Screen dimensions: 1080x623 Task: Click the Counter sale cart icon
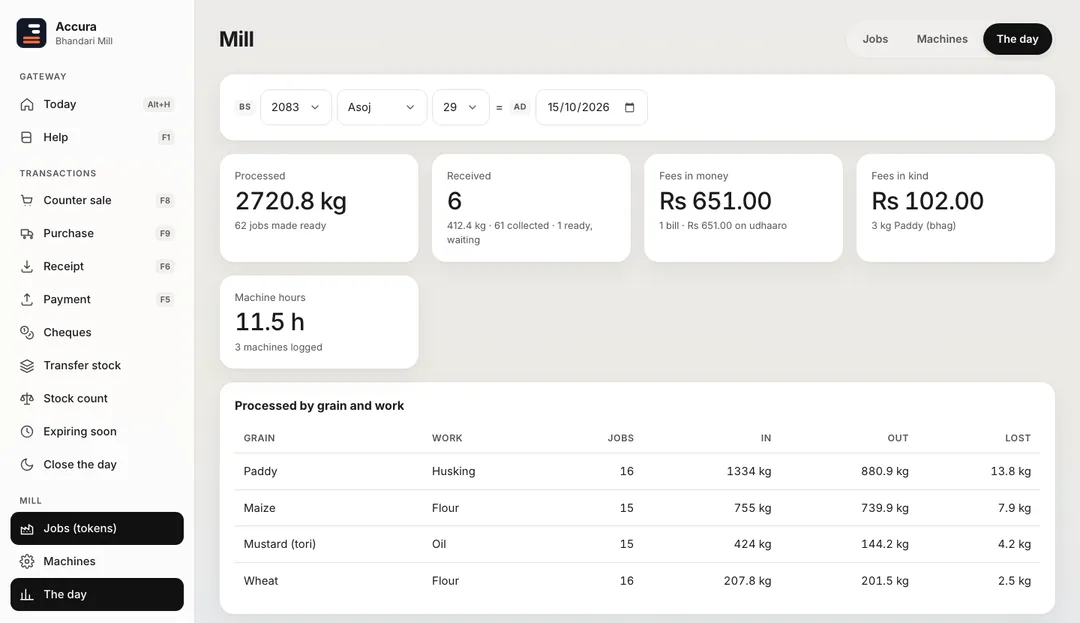click(x=27, y=200)
